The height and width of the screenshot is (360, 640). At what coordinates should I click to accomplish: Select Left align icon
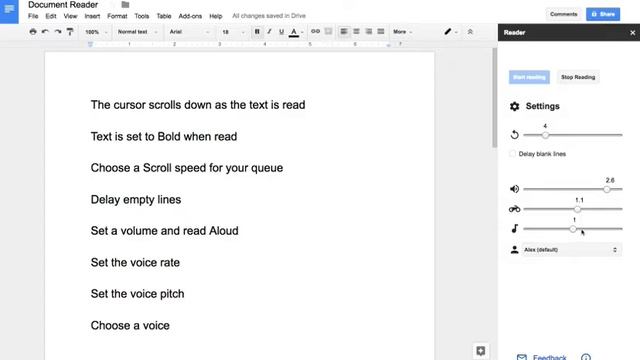coord(344,31)
